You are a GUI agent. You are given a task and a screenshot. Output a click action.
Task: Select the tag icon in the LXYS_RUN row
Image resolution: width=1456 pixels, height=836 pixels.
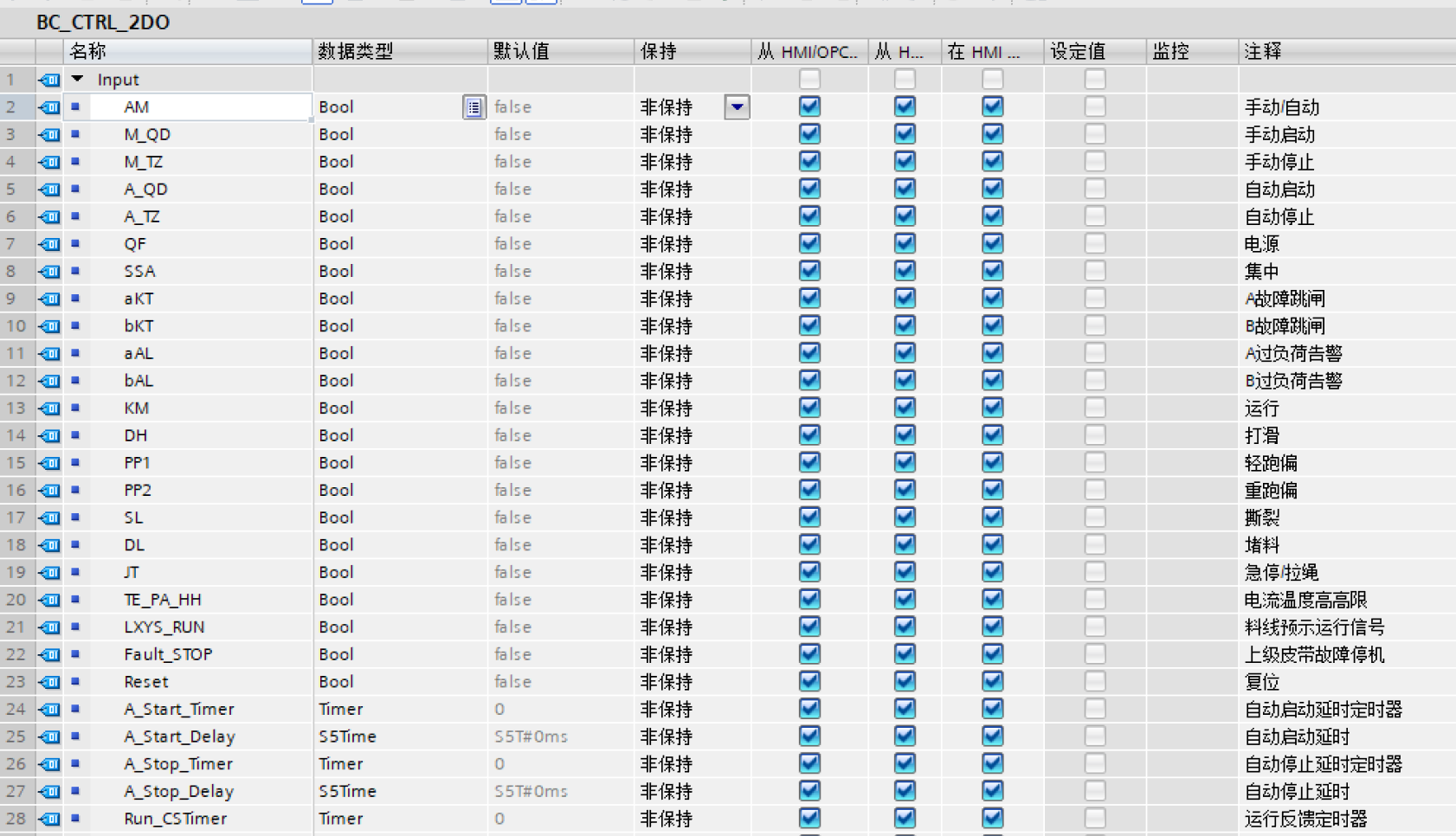click(49, 627)
